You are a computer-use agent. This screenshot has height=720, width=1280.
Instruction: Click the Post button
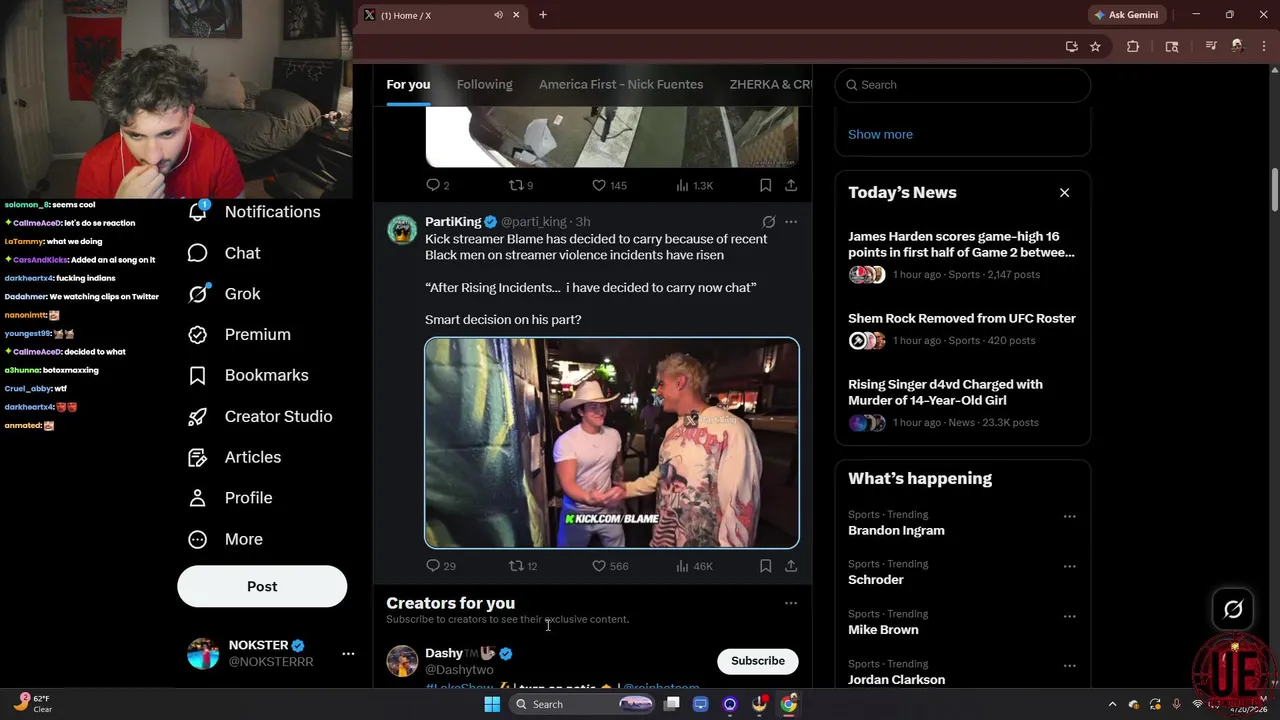[x=262, y=586]
